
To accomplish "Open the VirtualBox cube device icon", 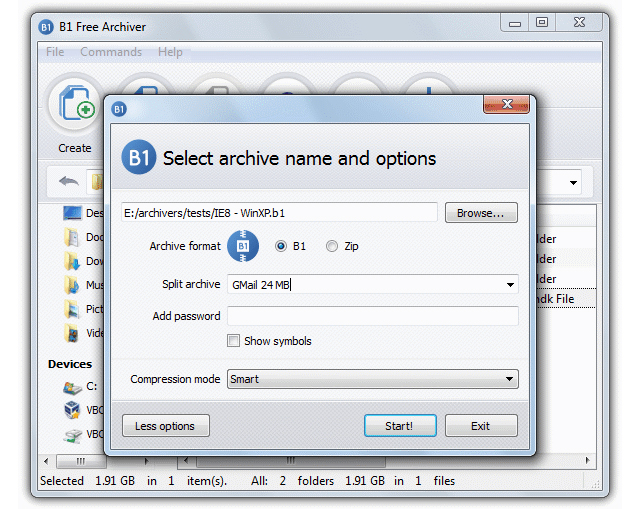I will 72,410.
